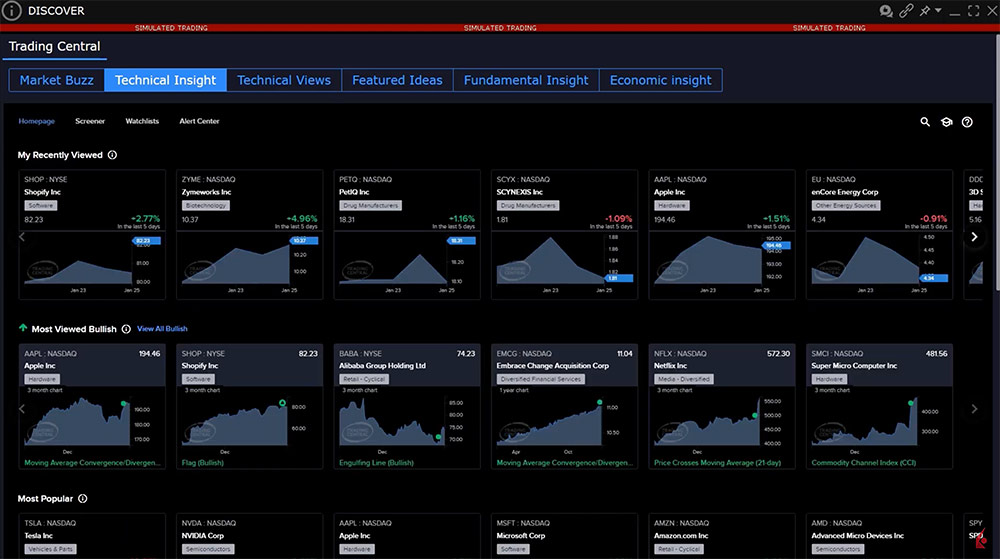
Task: Click Retail - Cyclical tag on Alibaba card
Action: click(364, 379)
